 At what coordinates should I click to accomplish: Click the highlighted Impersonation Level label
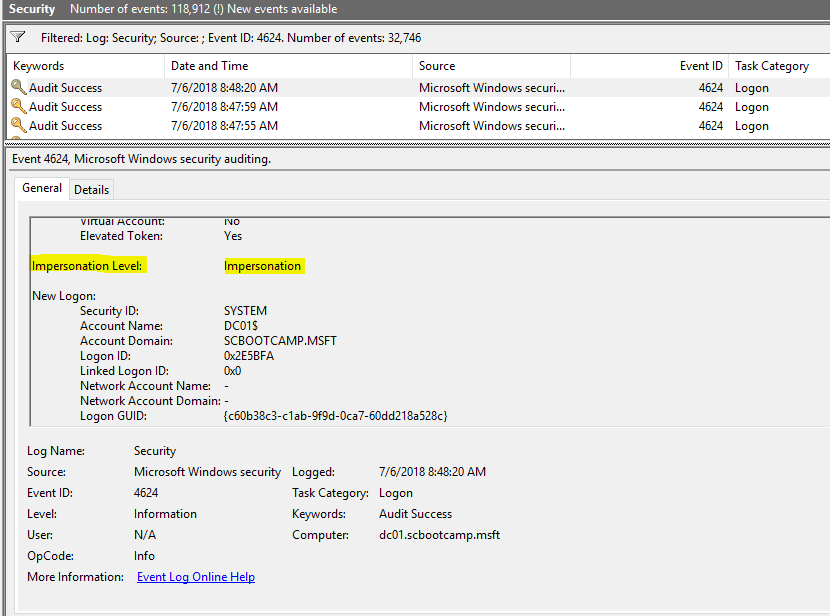87,266
